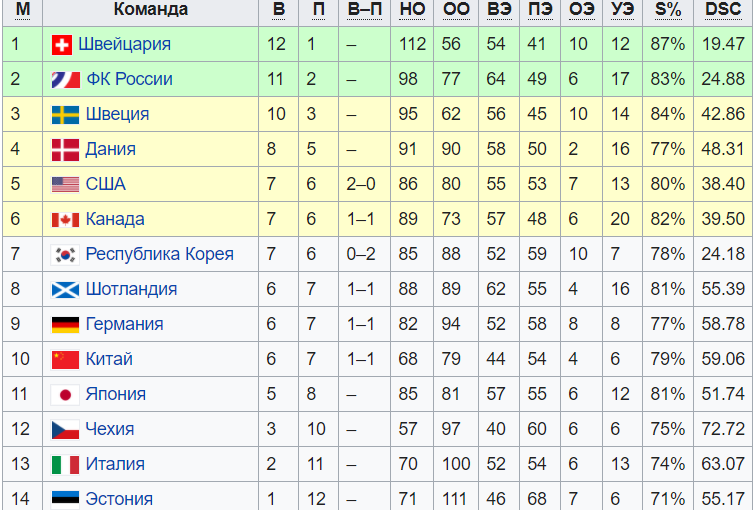
Task: Click the Canada flag icon
Action: tap(66, 220)
